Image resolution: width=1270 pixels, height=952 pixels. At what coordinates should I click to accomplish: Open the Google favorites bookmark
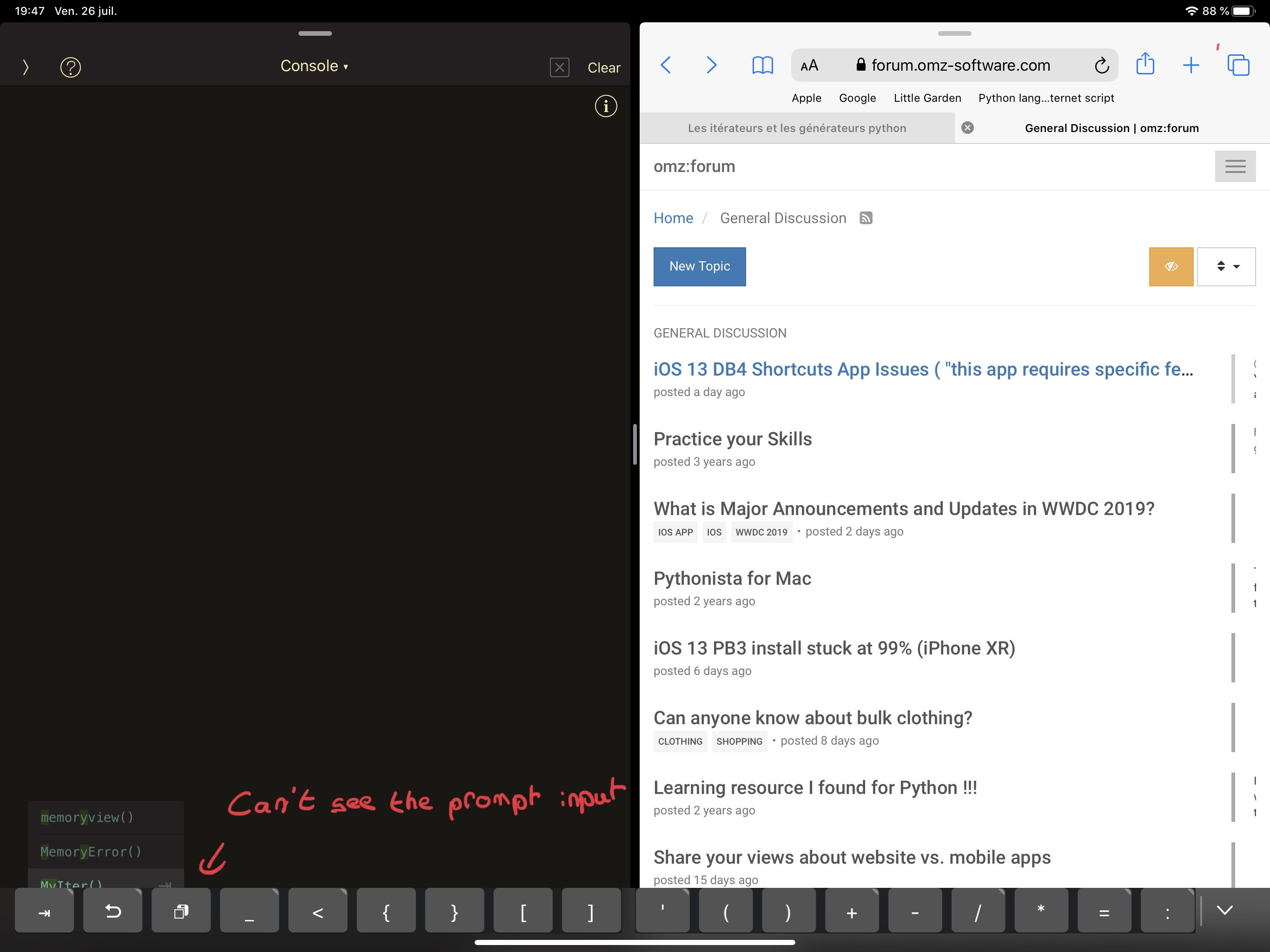coord(857,98)
